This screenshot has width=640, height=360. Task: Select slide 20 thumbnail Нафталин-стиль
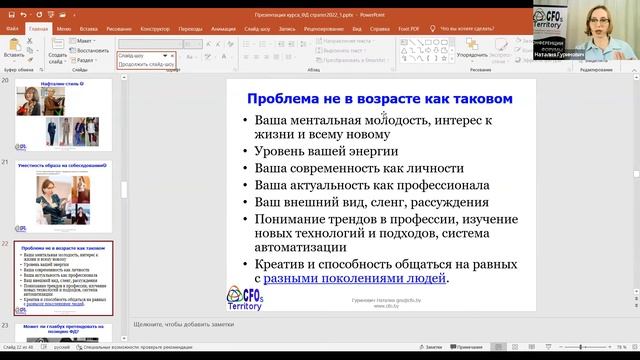[63, 115]
